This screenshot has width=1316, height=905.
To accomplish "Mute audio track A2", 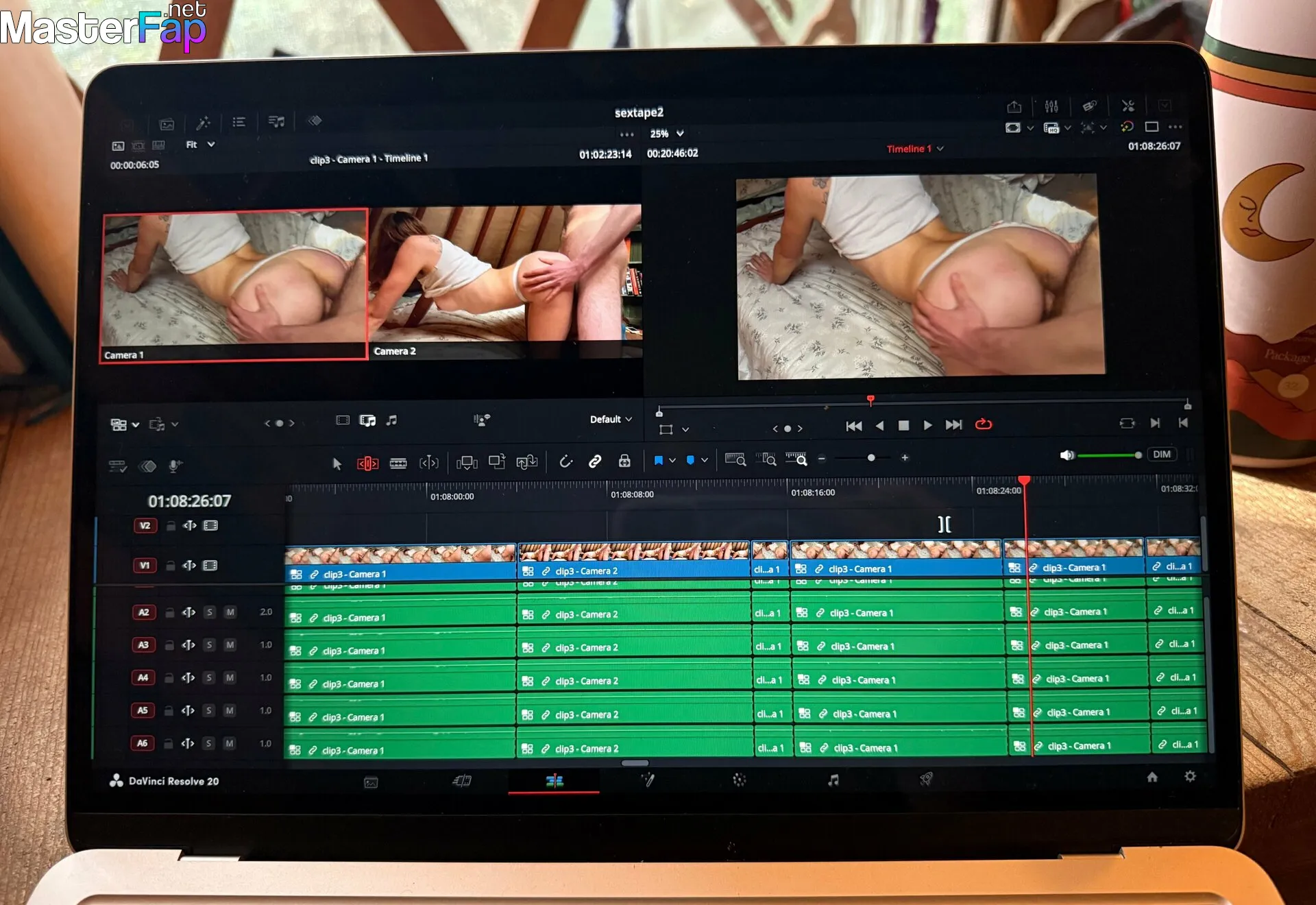I will (x=231, y=612).
